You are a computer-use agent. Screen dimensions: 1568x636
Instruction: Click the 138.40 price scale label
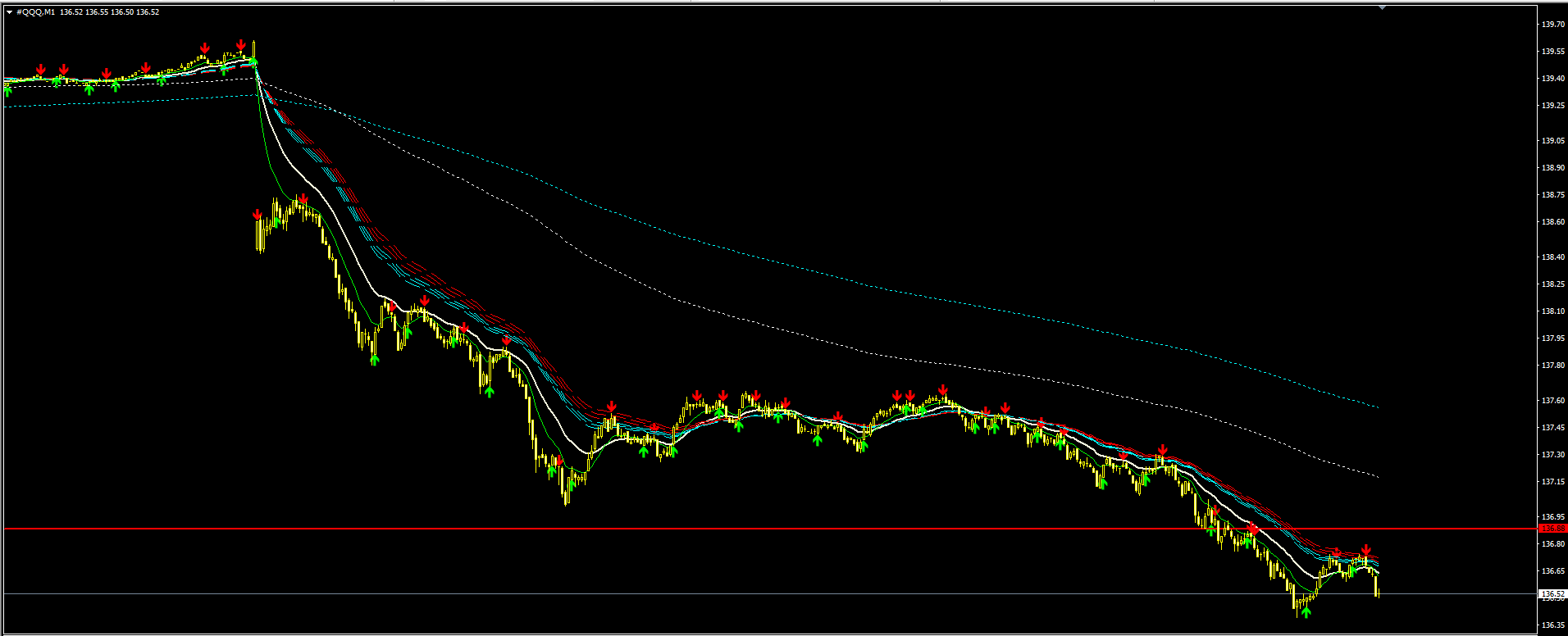point(1552,257)
